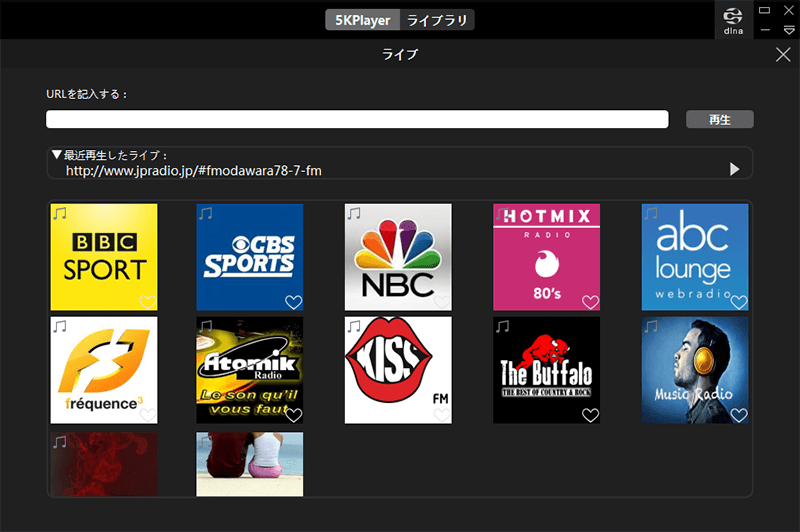Viewport: 800px width, 532px height.
Task: Toggle favorite heart on The Buffalo
Action: coord(590,415)
